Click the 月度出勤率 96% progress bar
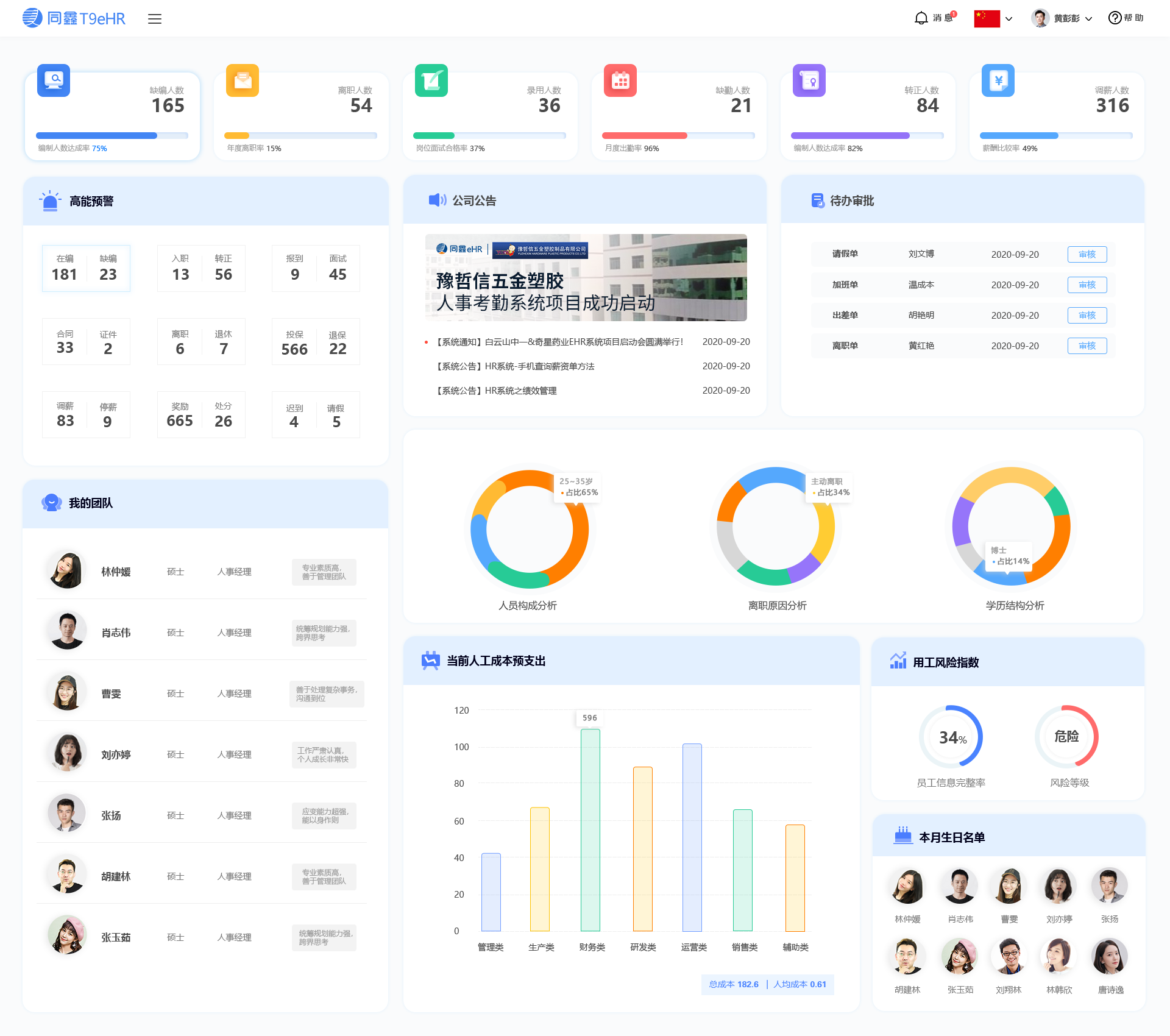Image resolution: width=1170 pixels, height=1036 pixels. (x=678, y=135)
